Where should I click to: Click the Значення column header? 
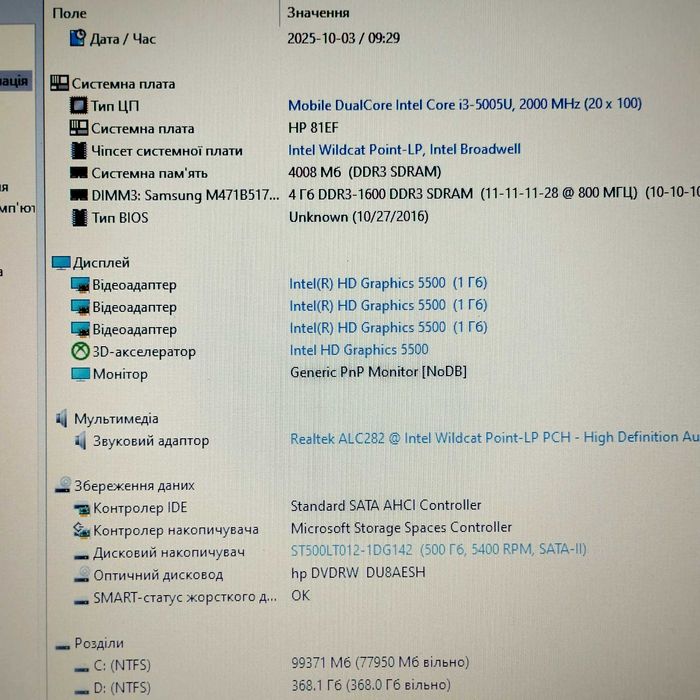pos(318,12)
